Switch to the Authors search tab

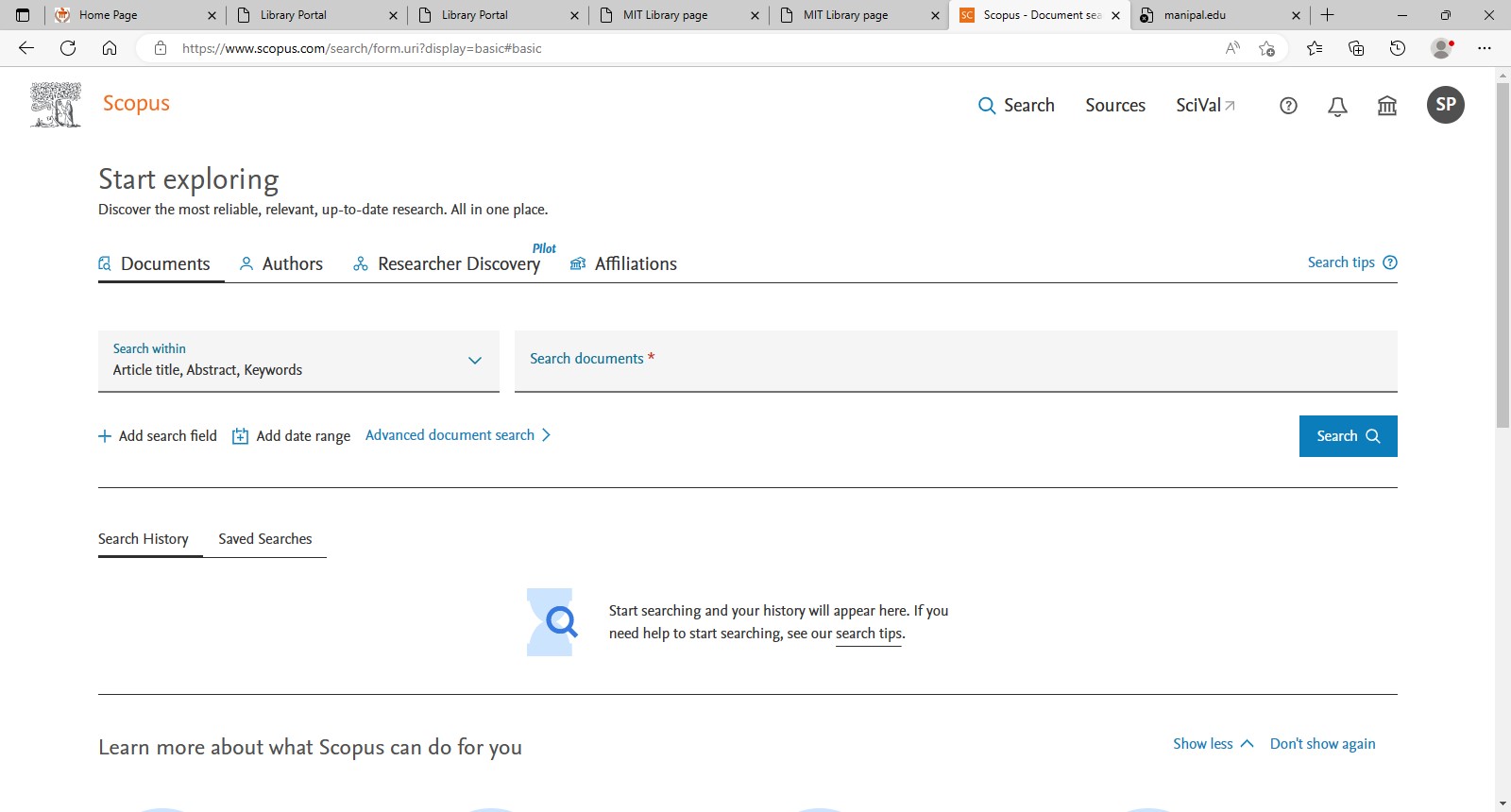click(x=281, y=264)
